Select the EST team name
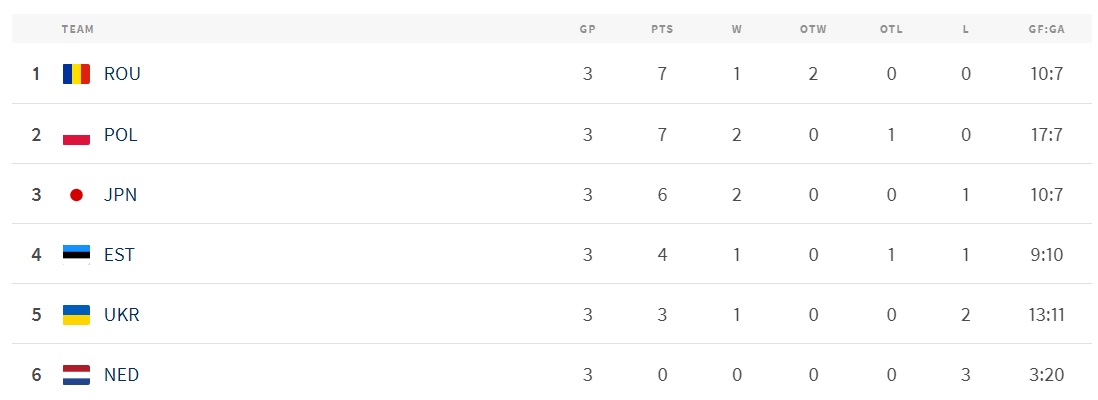 pyautogui.click(x=119, y=255)
